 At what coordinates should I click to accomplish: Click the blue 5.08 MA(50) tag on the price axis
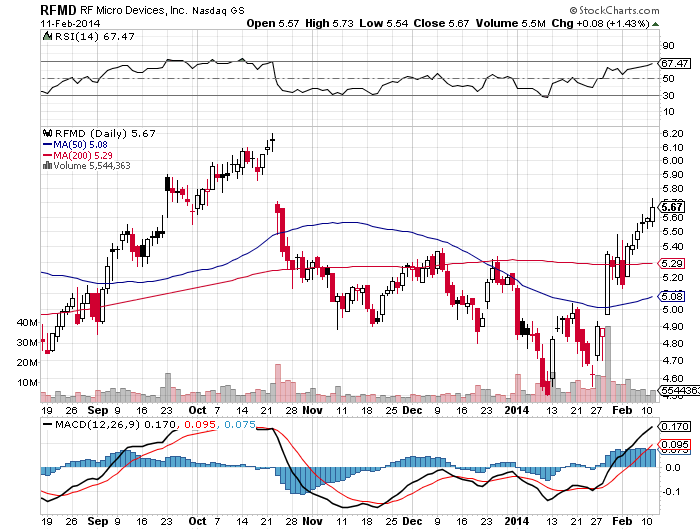[671, 296]
